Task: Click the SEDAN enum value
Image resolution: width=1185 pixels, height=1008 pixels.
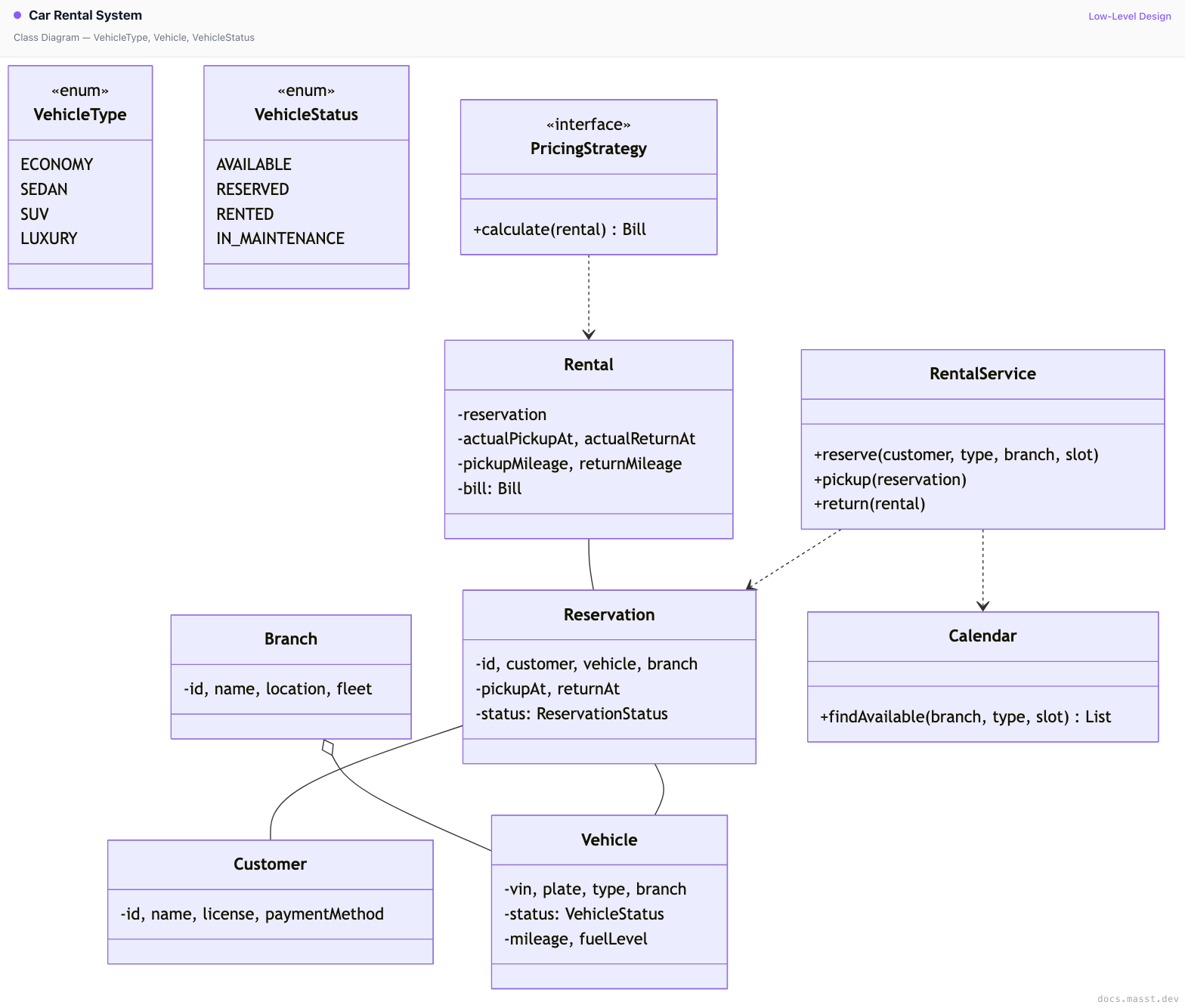Action: [44, 189]
